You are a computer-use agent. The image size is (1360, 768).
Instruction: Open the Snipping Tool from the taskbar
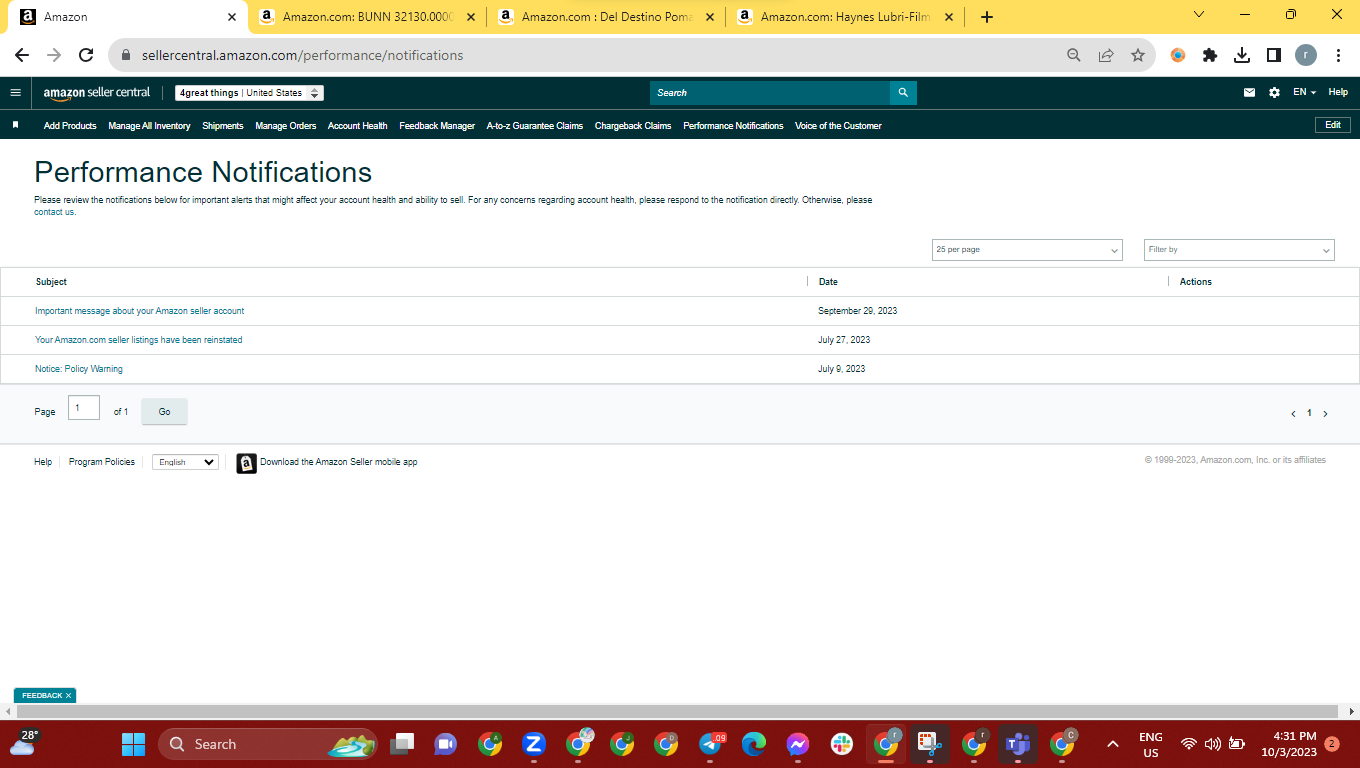click(x=929, y=744)
